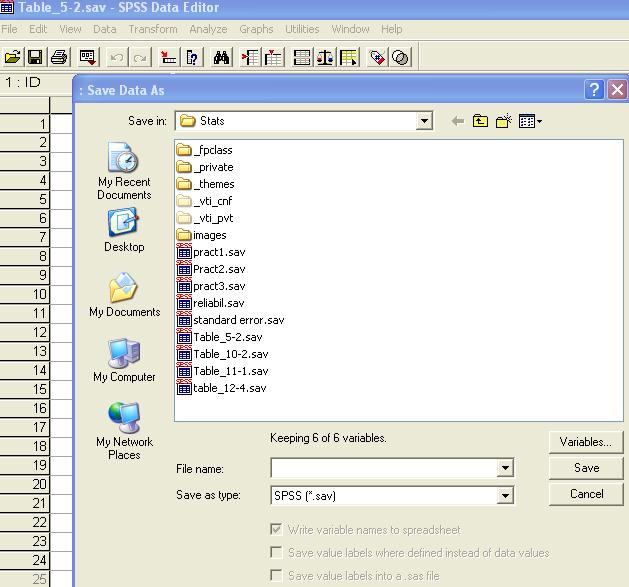Open the Graphs menu
This screenshot has height=587, width=629.
(x=256, y=29)
